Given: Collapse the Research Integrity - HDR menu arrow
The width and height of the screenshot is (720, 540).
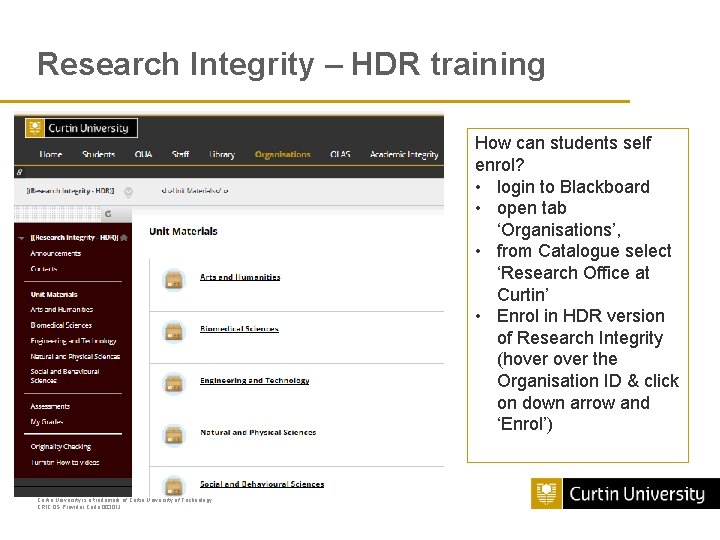Looking at the screenshot, I should [x=21, y=238].
